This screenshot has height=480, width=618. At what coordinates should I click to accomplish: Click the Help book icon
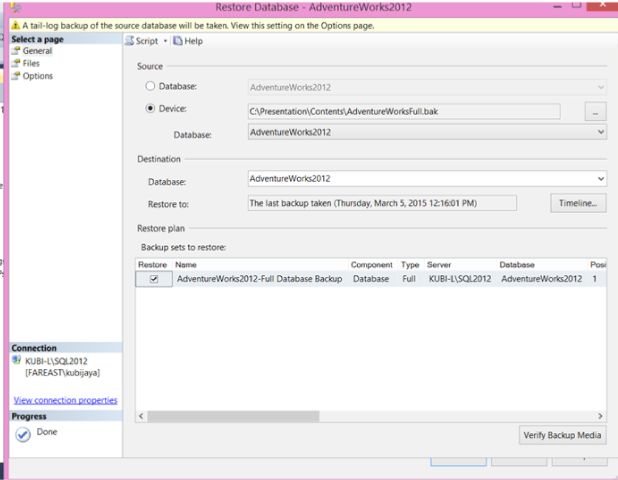pos(178,41)
